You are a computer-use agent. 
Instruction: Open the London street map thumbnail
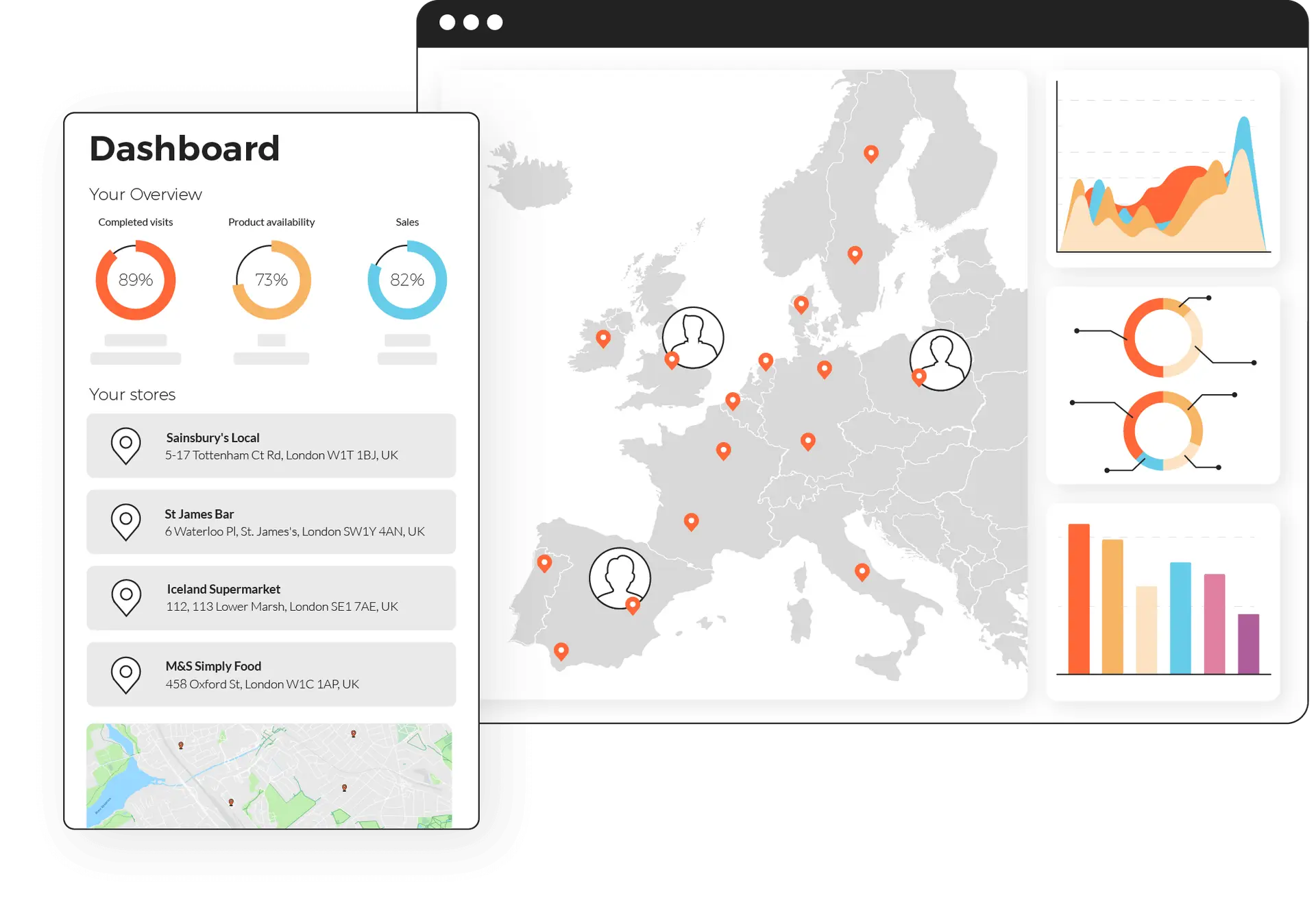coord(269,775)
